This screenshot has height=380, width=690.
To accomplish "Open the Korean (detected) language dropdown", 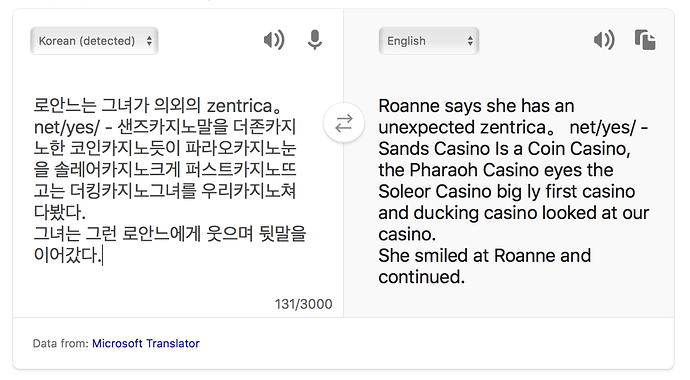I will 94,41.
